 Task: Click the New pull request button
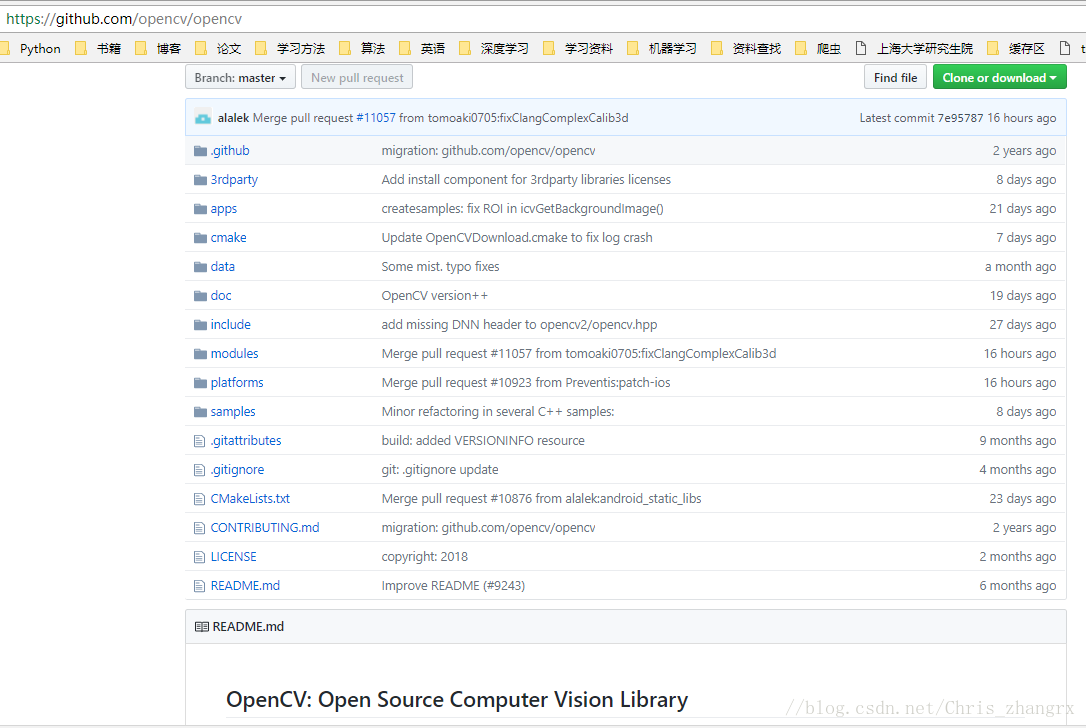click(x=357, y=78)
